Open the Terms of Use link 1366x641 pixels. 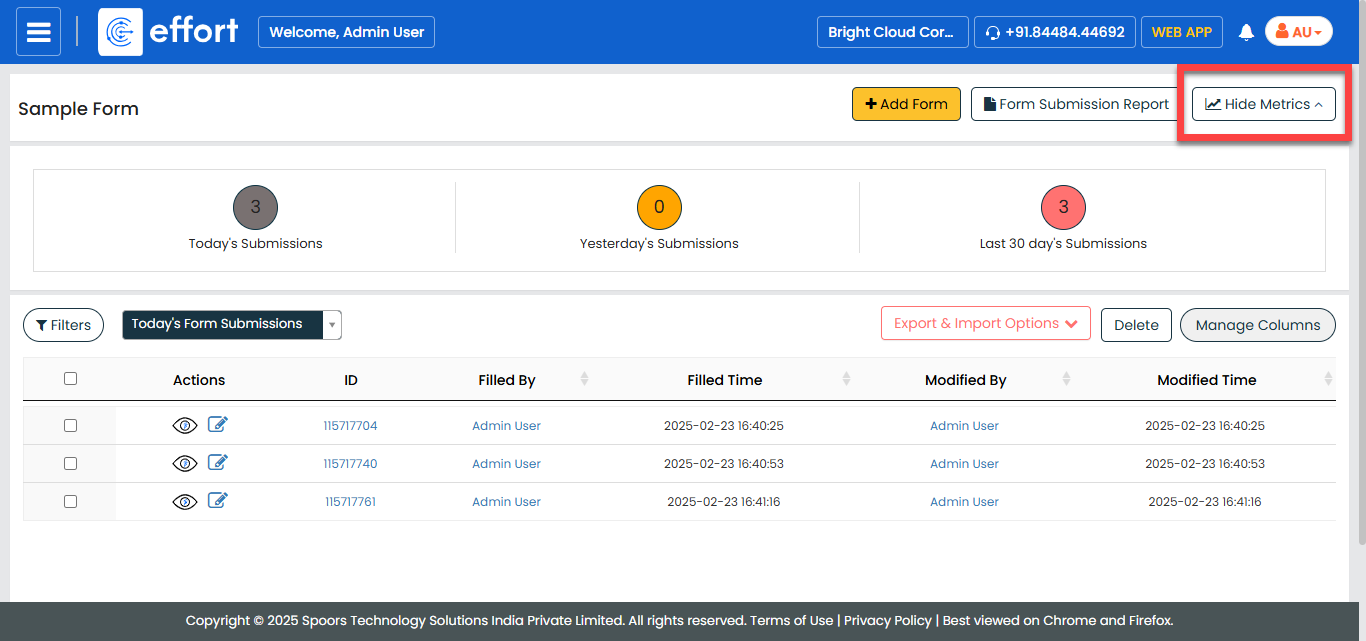point(791,620)
